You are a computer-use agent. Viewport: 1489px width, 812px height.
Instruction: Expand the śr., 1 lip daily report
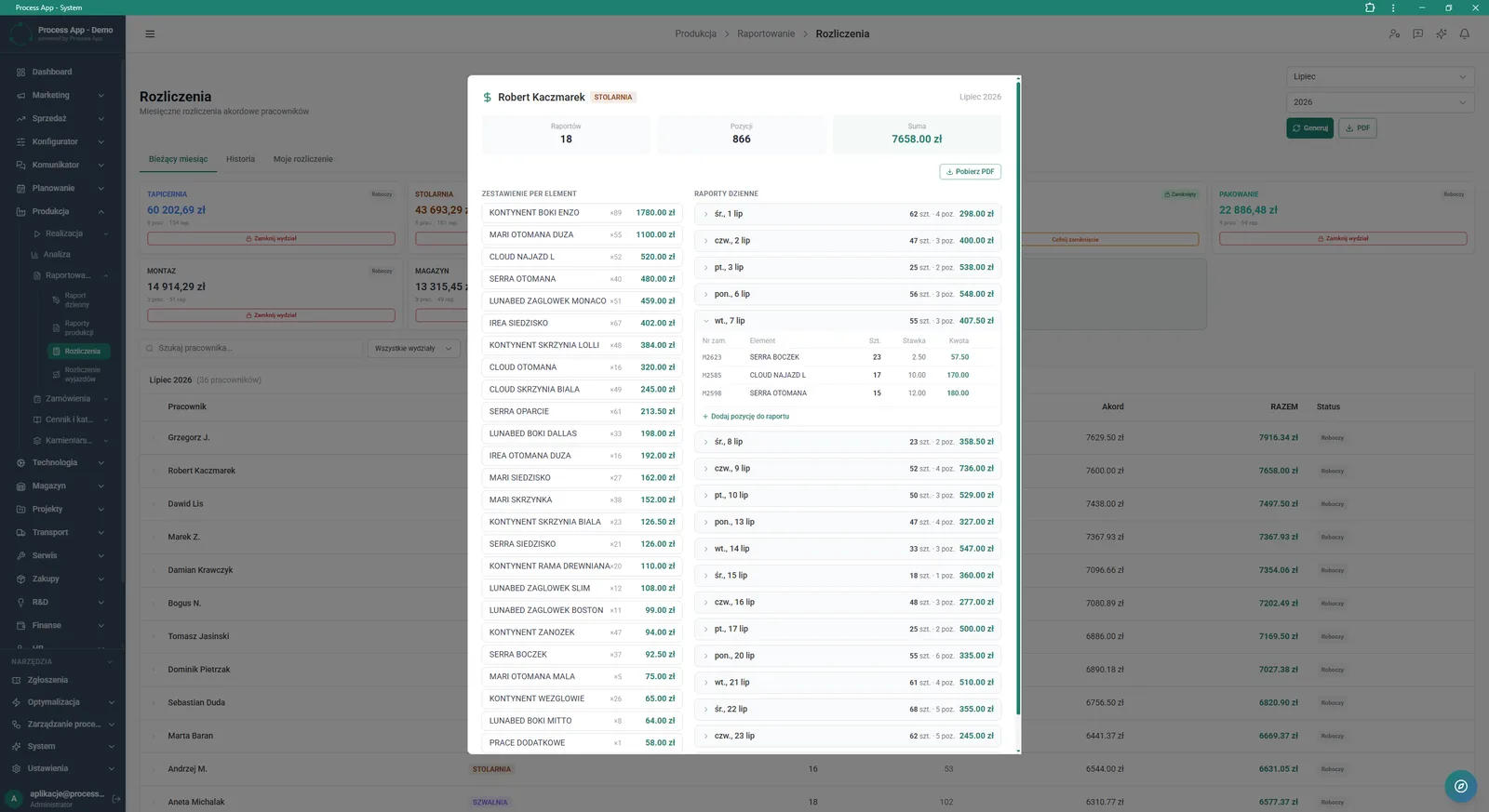(847, 214)
